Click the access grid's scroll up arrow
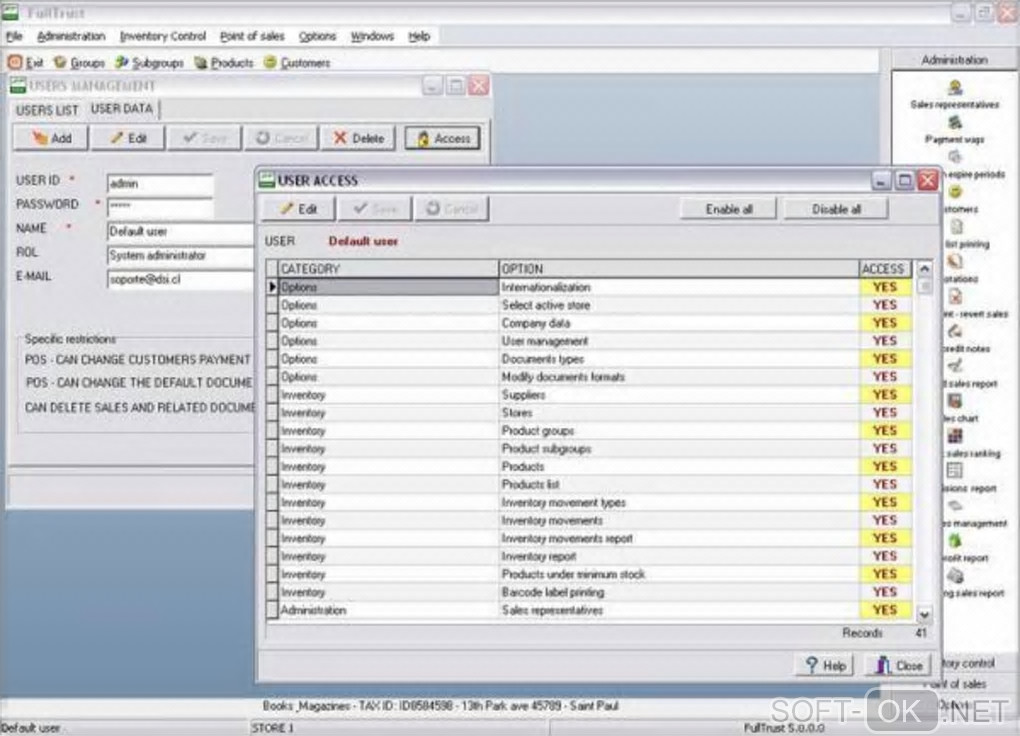The height and width of the screenshot is (736, 1020). tap(924, 268)
